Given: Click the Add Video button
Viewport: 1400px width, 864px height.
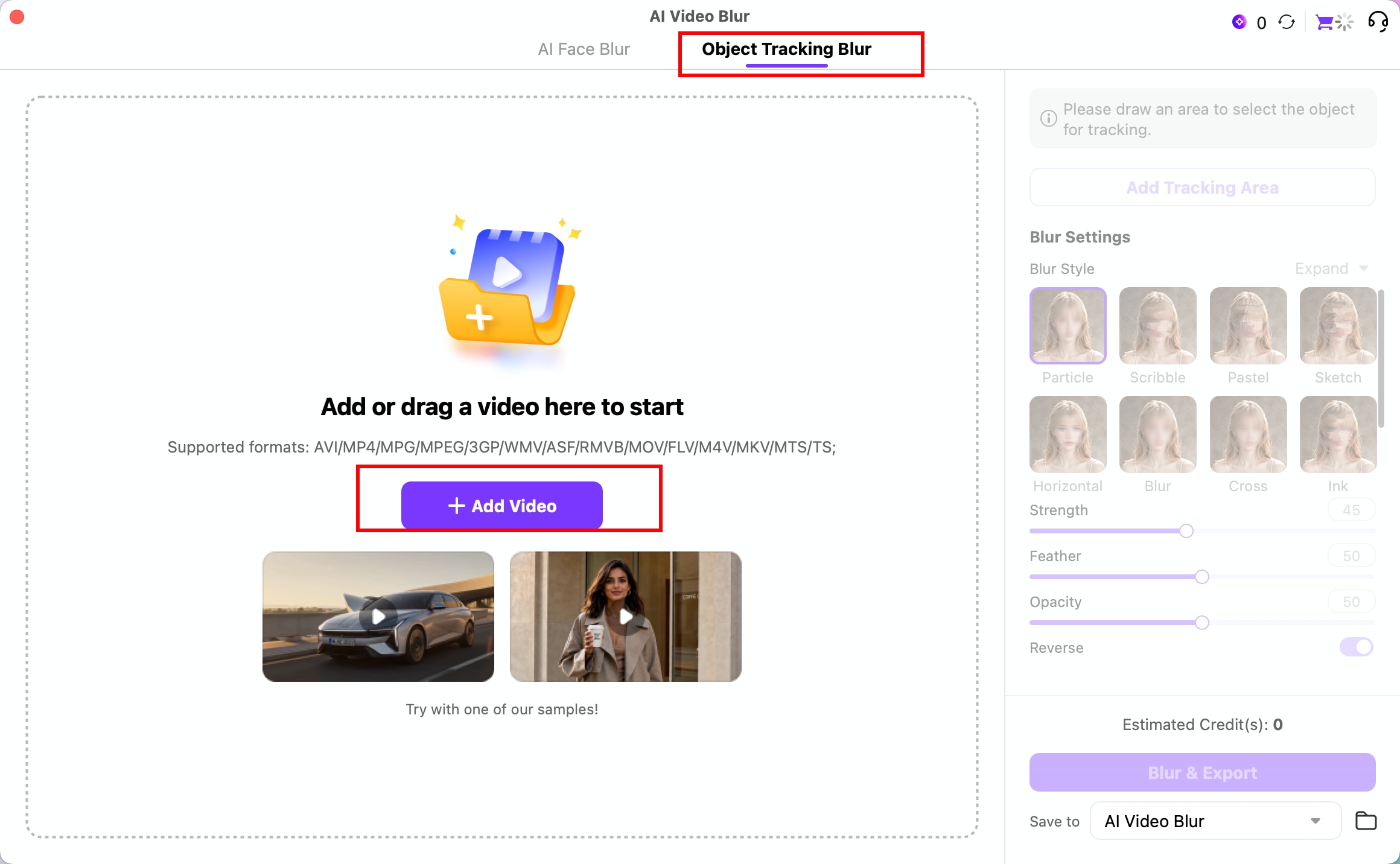Looking at the screenshot, I should click(501, 506).
